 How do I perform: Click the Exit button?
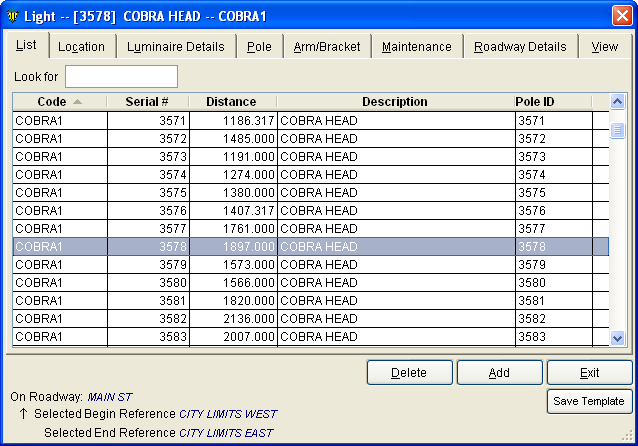point(589,372)
